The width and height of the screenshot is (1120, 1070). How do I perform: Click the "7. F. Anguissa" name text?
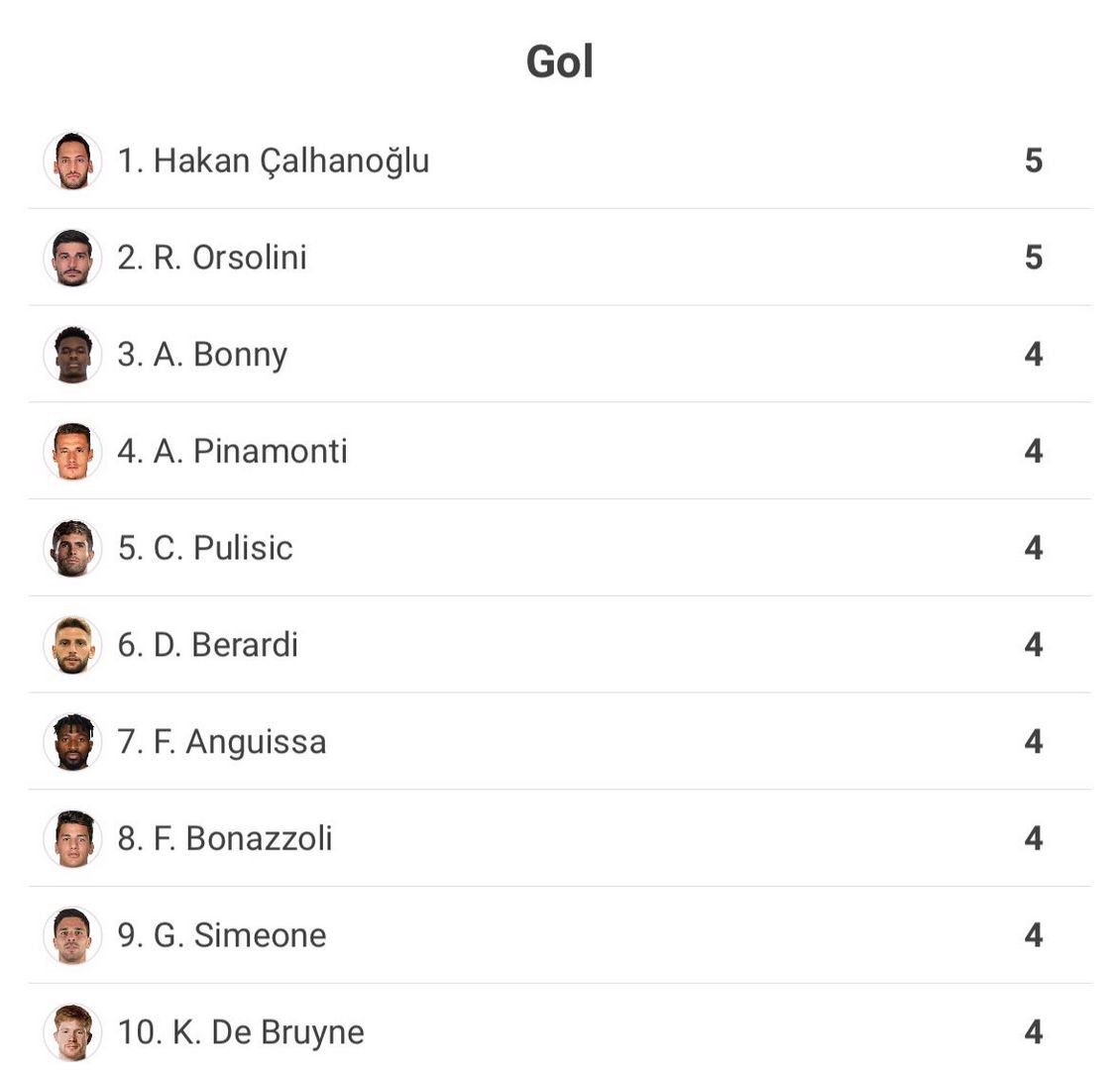tap(222, 742)
